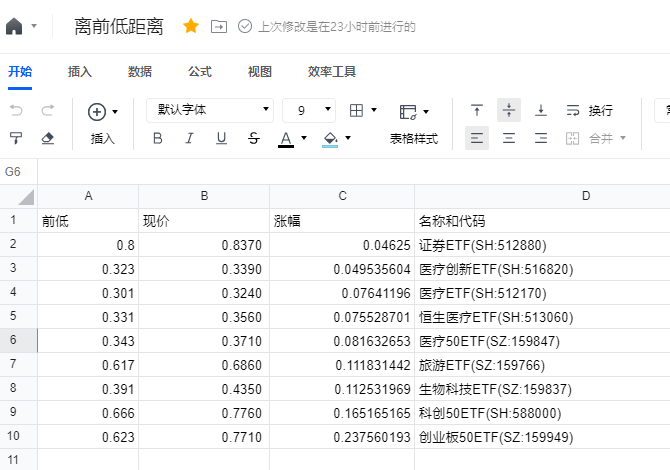Apply the fill color bucket

tap(330, 139)
